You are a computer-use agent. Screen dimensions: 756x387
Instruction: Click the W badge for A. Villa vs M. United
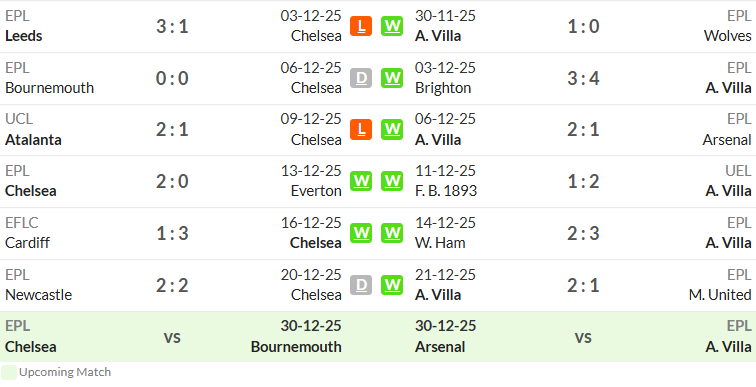tap(392, 285)
